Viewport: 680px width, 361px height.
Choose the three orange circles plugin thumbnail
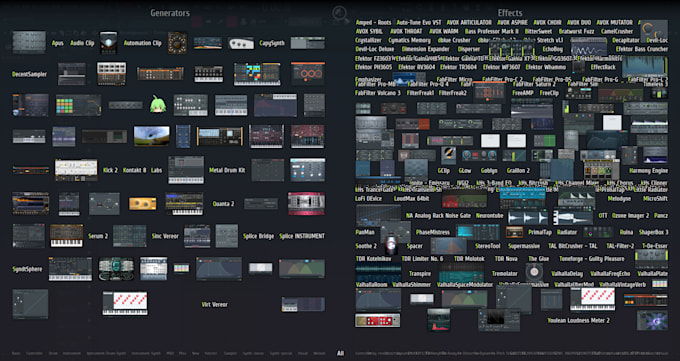point(308,74)
